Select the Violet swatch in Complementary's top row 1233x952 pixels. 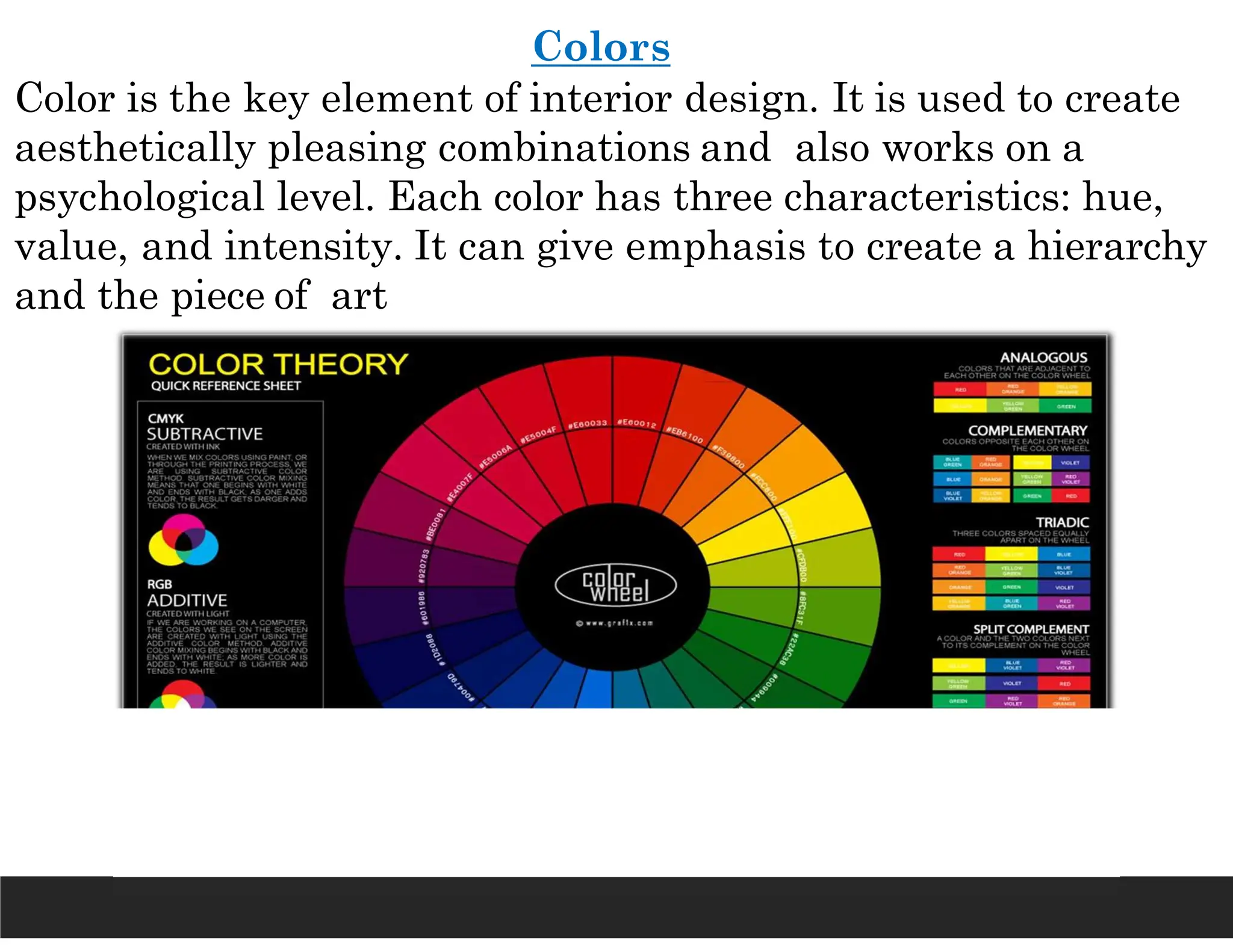pyautogui.click(x=1071, y=463)
